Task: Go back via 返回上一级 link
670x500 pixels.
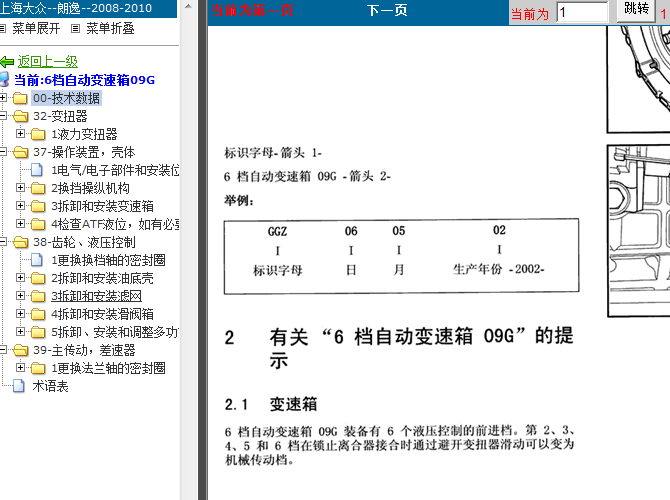Action: [47, 62]
